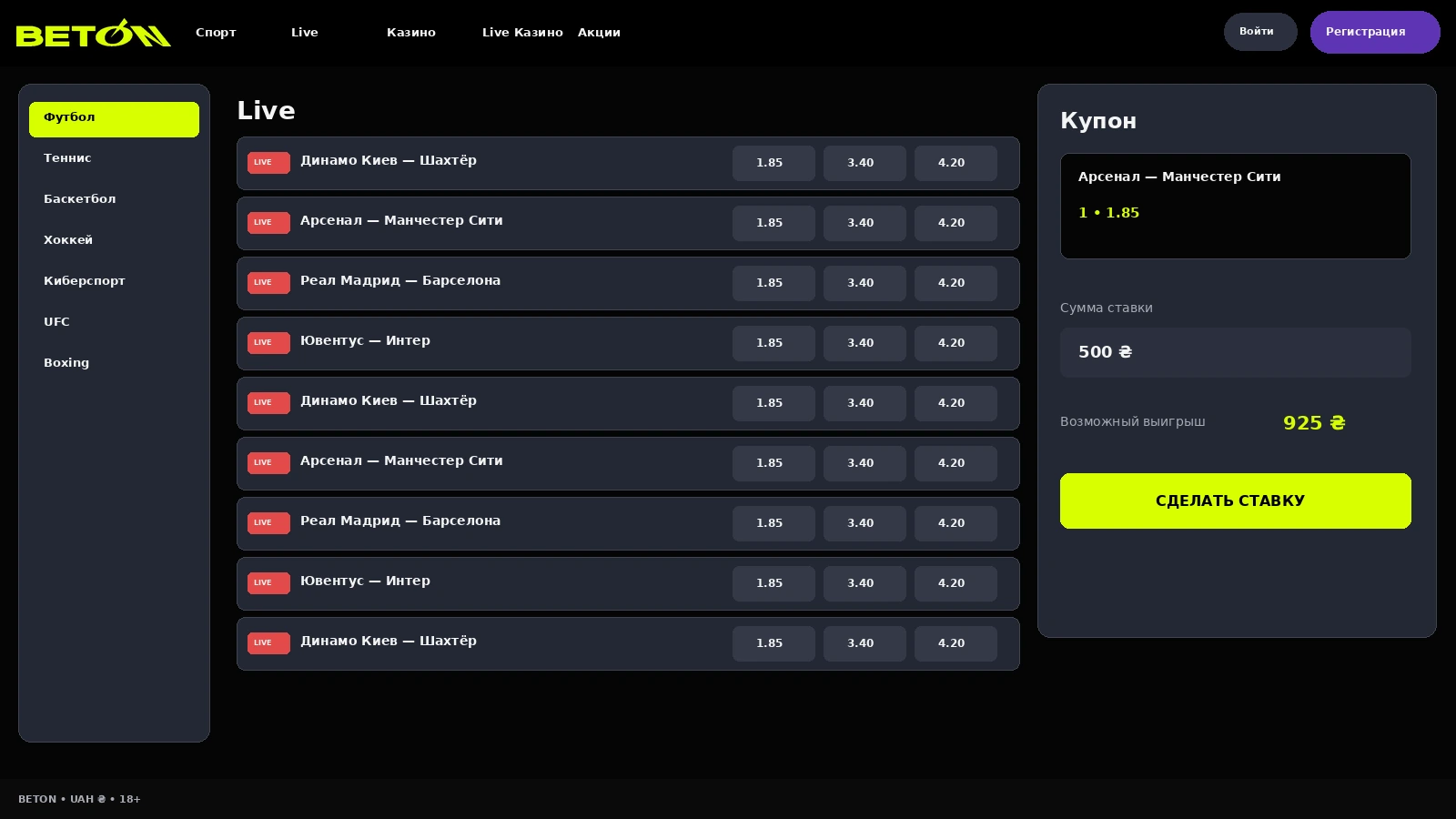Image resolution: width=1456 pixels, height=819 pixels.
Task: Click the Регистрация button
Action: pos(1375,32)
